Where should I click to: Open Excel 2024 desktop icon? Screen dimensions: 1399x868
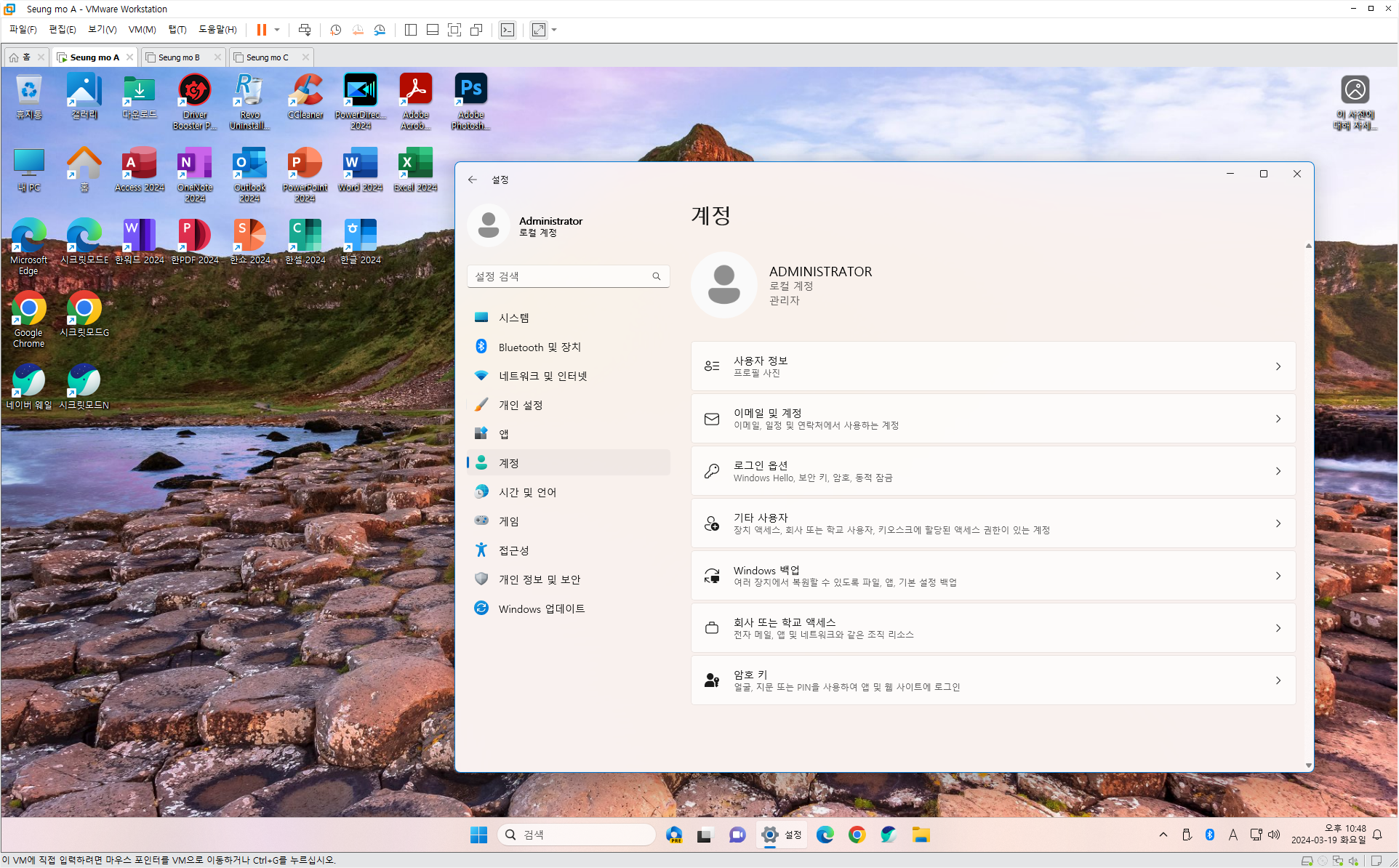415,169
